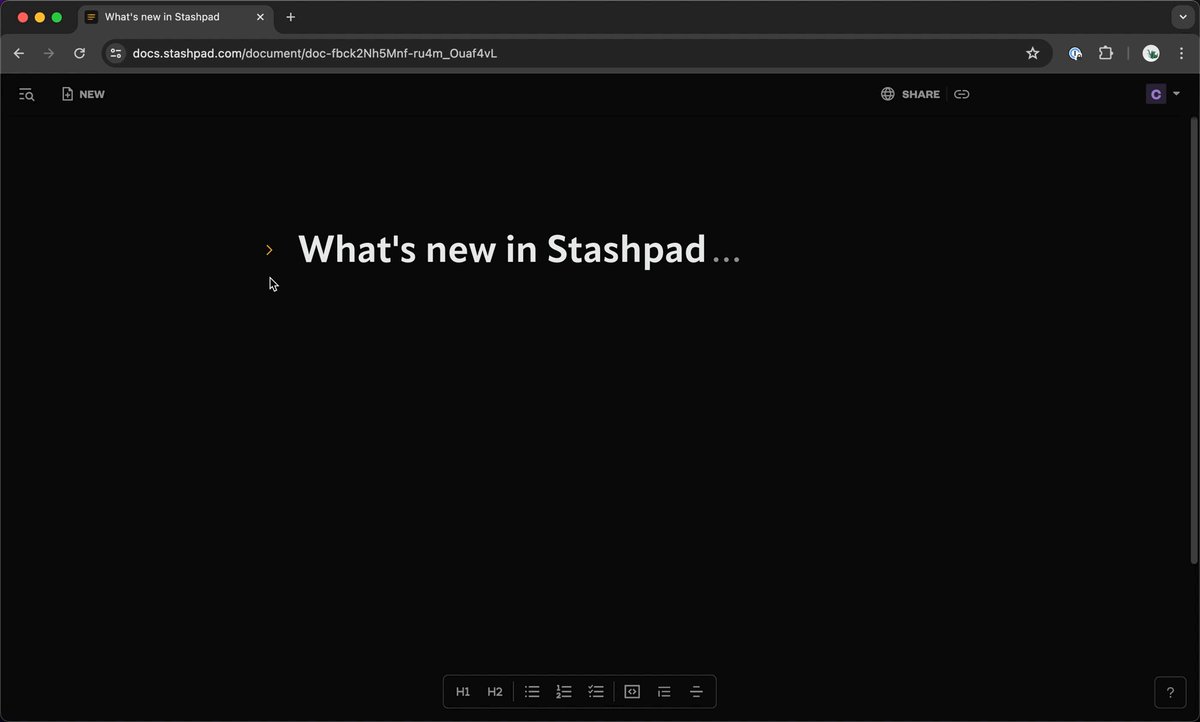The image size is (1200, 722).
Task: Go back in browser history
Action: click(19, 53)
